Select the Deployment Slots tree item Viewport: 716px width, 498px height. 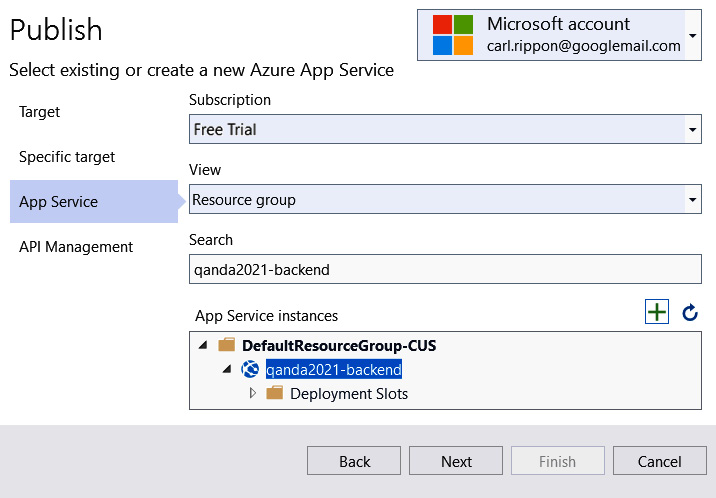(349, 393)
